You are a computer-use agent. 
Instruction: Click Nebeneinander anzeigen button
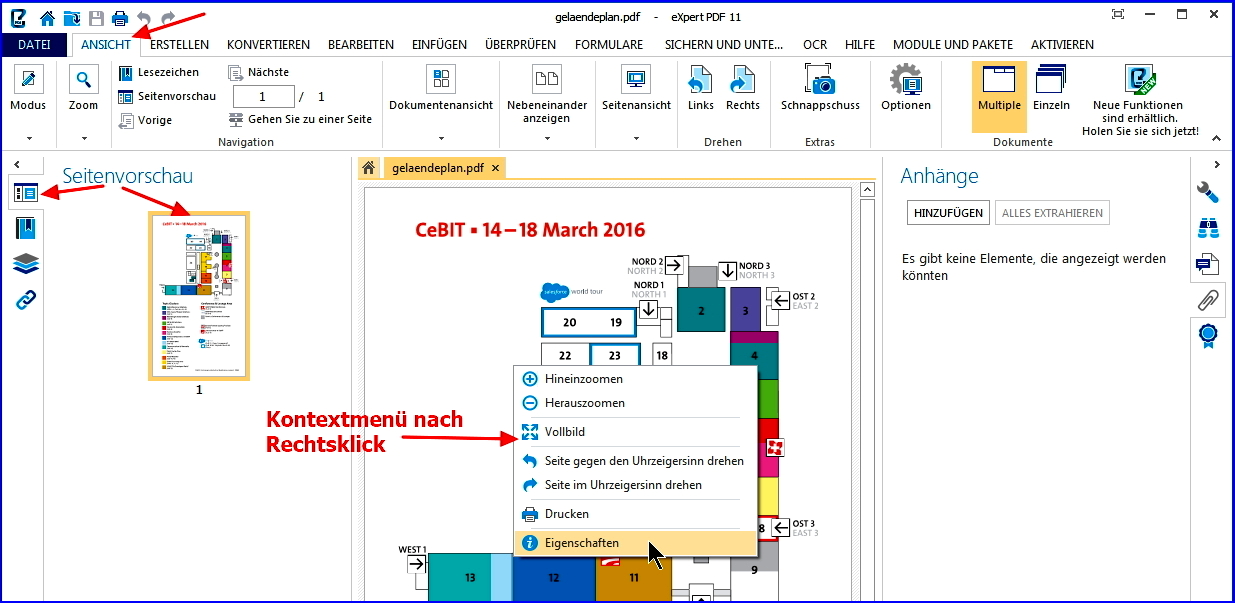546,95
